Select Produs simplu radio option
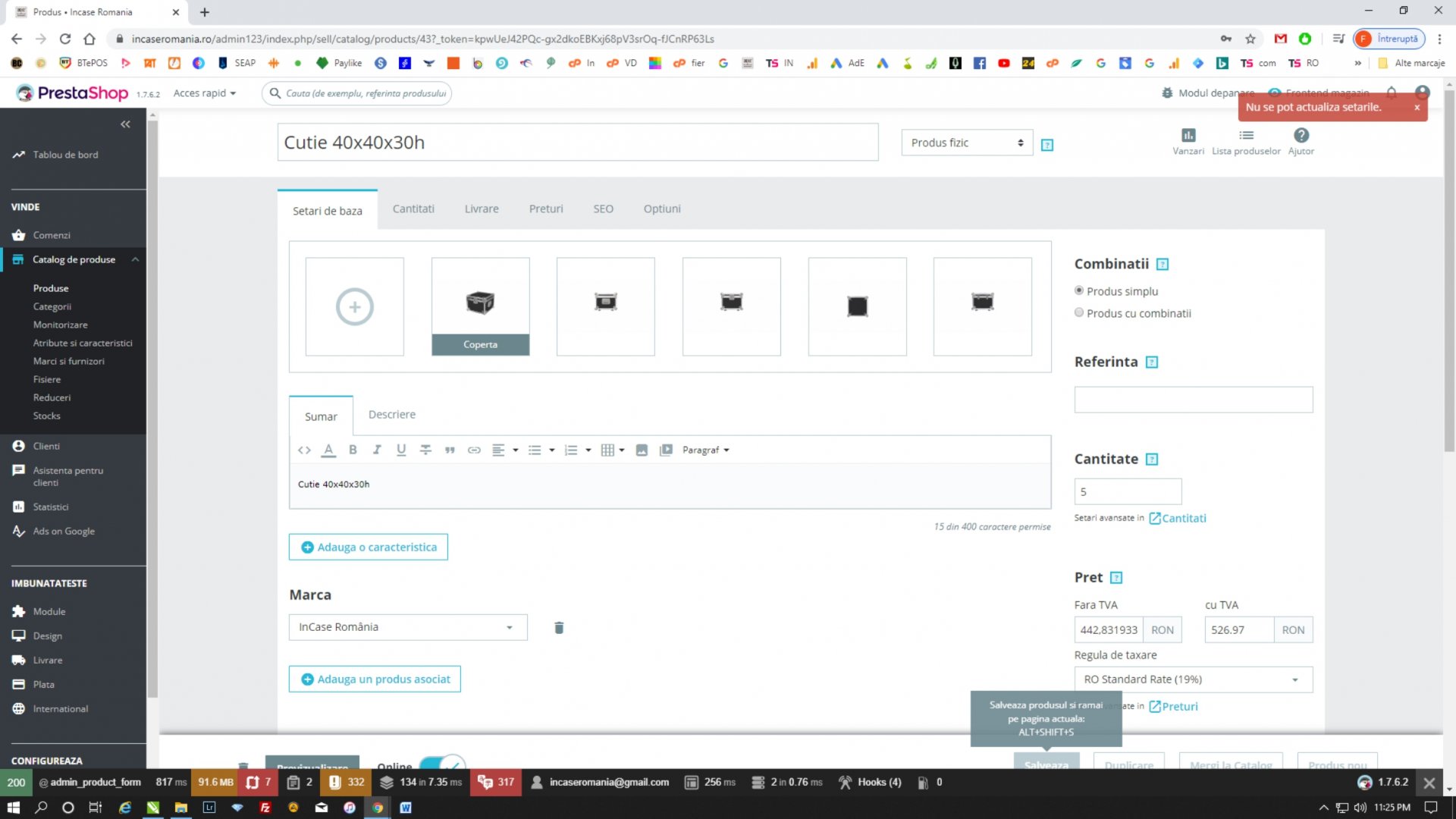This screenshot has height=819, width=1456. point(1116,291)
